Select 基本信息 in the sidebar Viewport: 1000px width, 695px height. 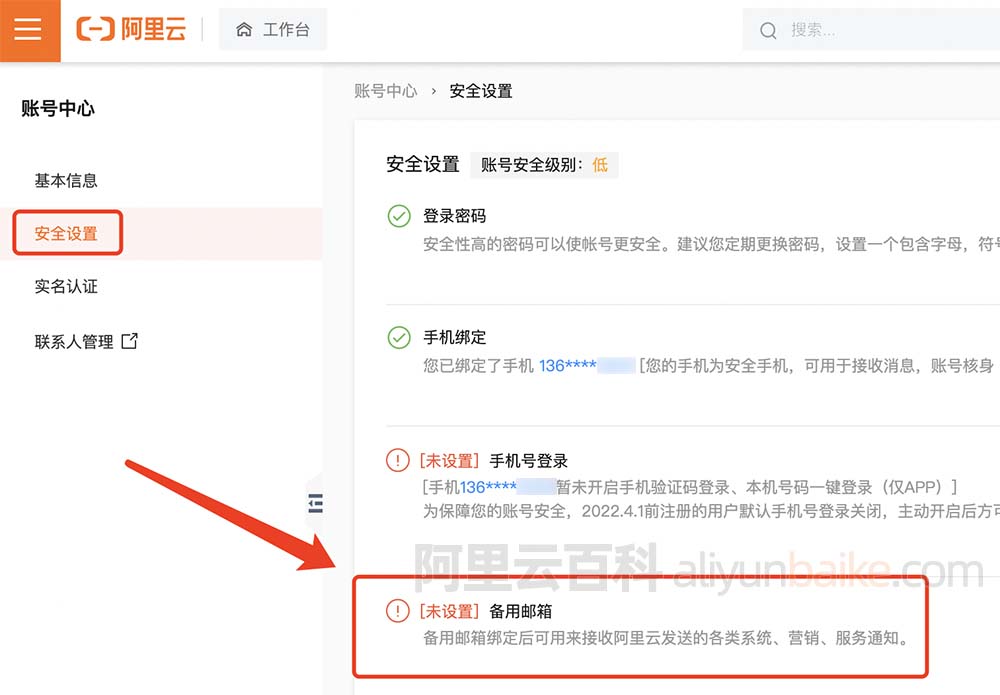pos(66,181)
